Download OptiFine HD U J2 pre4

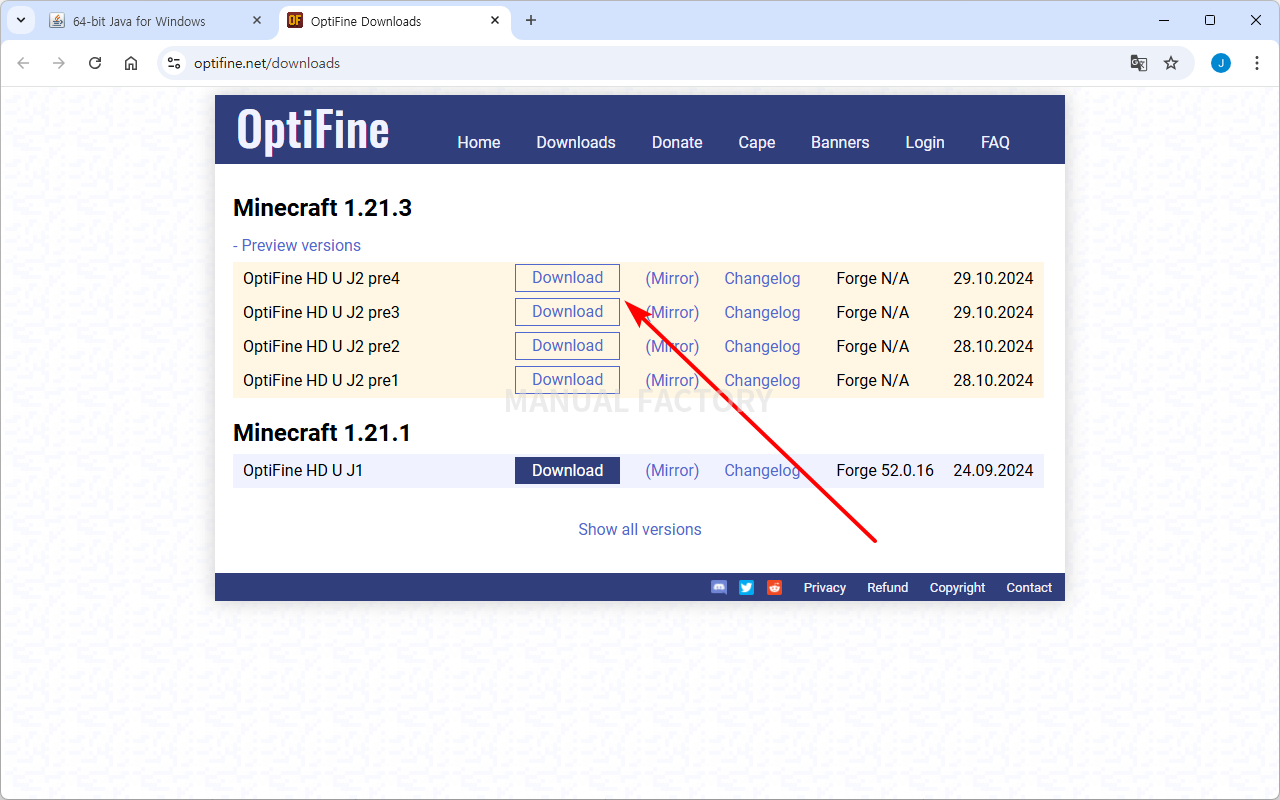(567, 278)
